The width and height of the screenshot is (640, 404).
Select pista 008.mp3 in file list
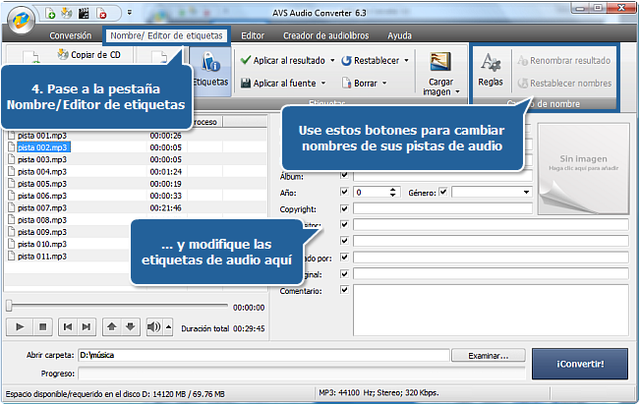(42, 220)
